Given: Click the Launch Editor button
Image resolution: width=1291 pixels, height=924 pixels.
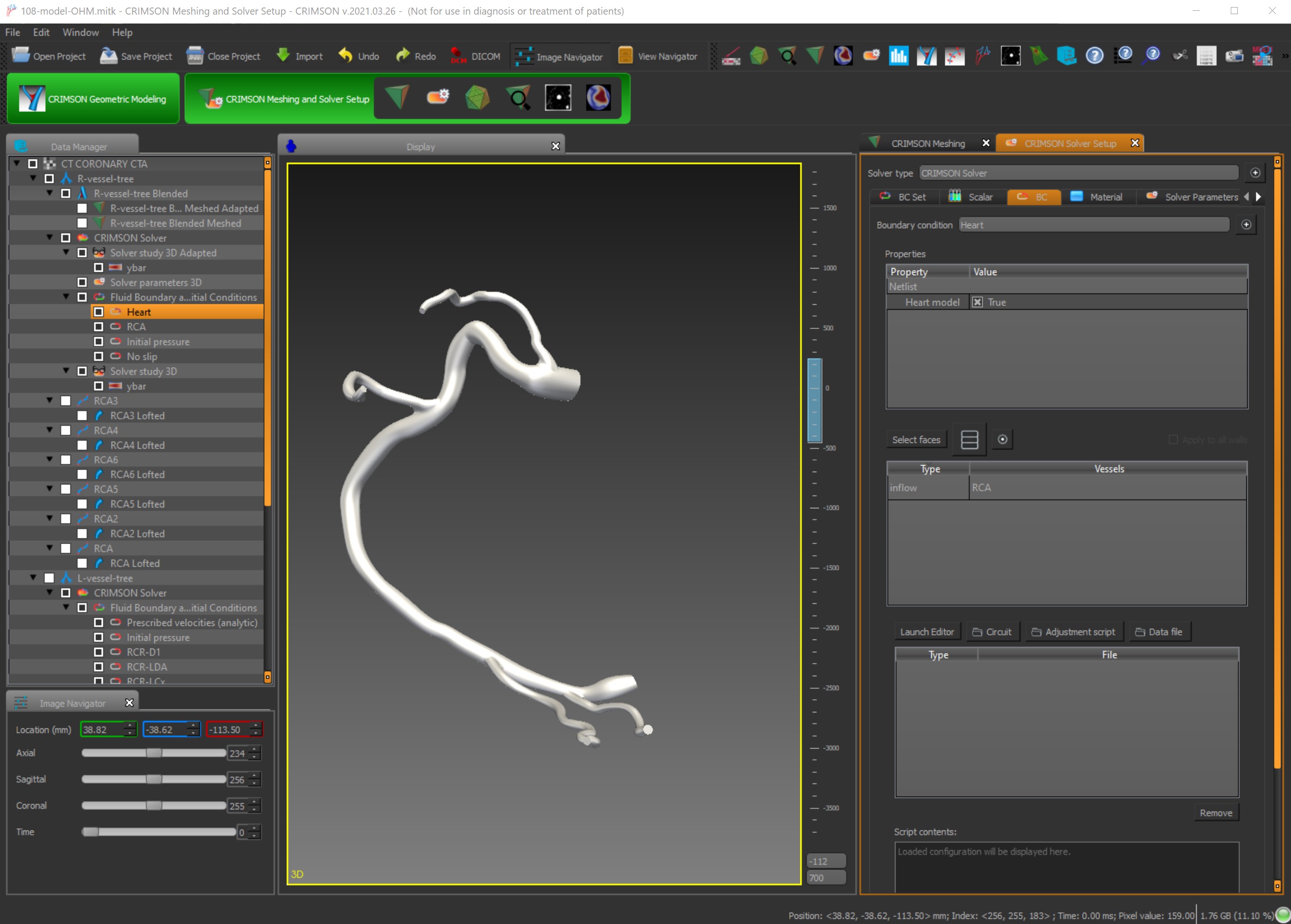Looking at the screenshot, I should click(927, 632).
